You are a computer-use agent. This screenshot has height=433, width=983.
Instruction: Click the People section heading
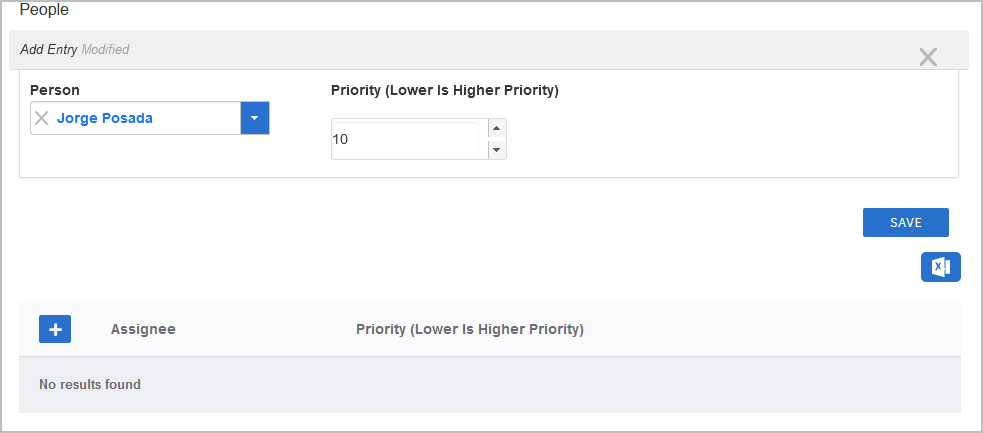coord(44,11)
